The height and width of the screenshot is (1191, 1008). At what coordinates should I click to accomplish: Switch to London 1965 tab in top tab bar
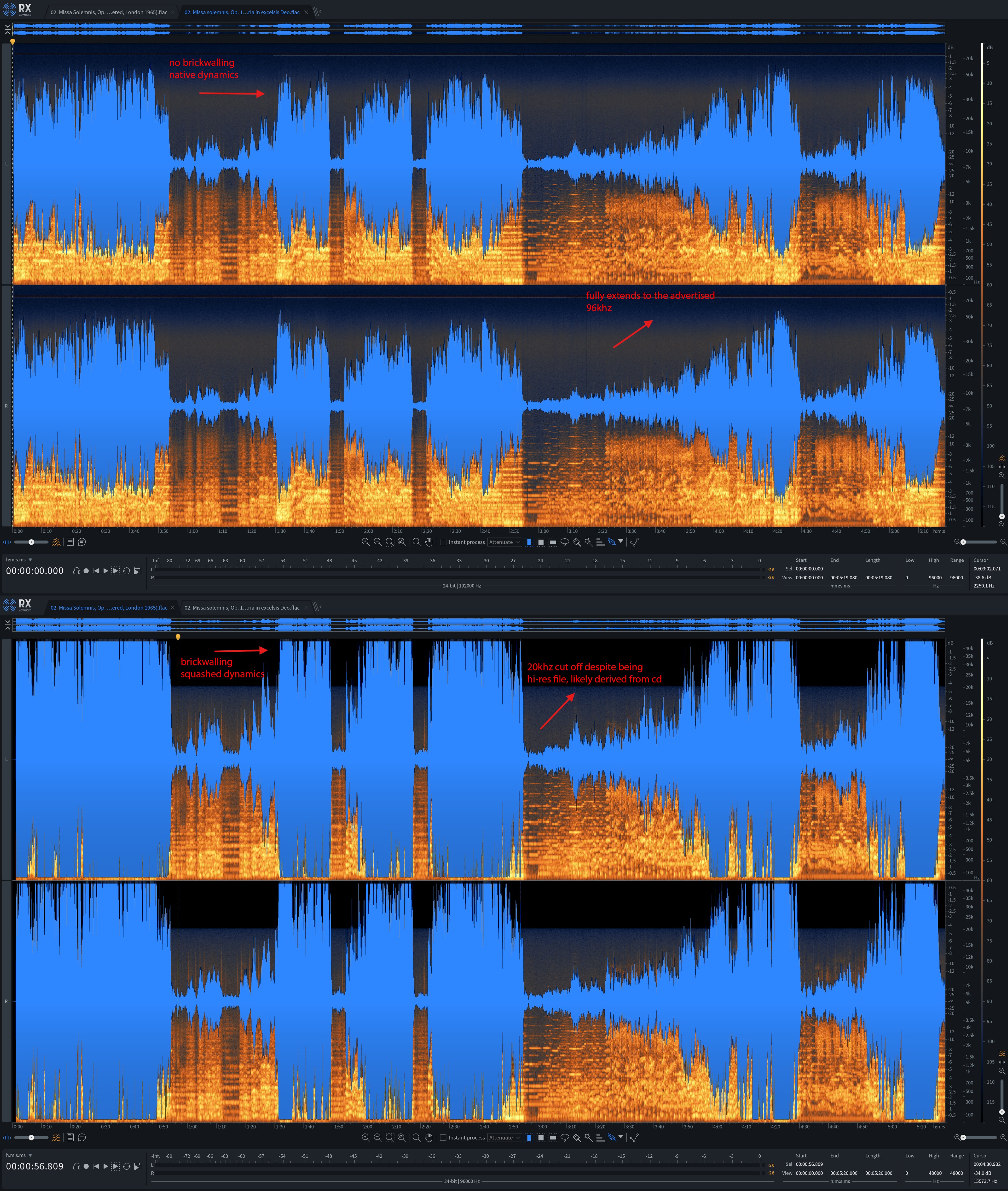[x=109, y=12]
